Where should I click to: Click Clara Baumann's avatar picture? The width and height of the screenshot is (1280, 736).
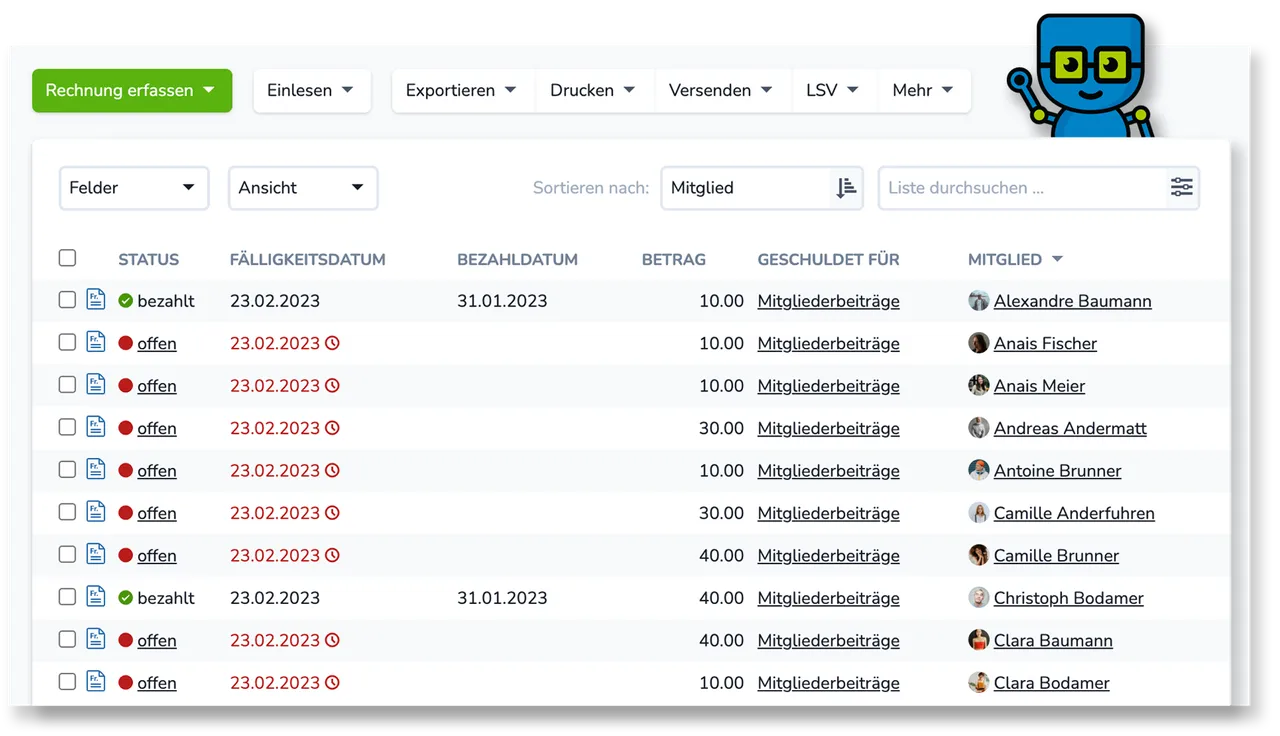click(979, 640)
